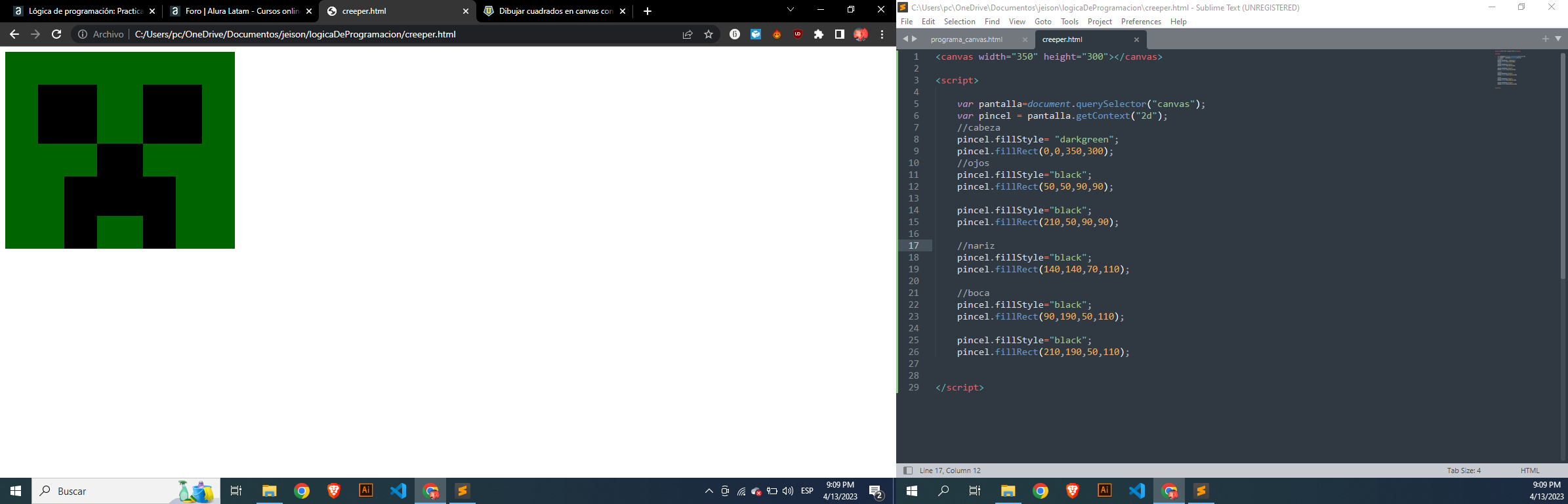
Task: Go to next tab with Sublime's right arrow
Action: tap(915, 39)
